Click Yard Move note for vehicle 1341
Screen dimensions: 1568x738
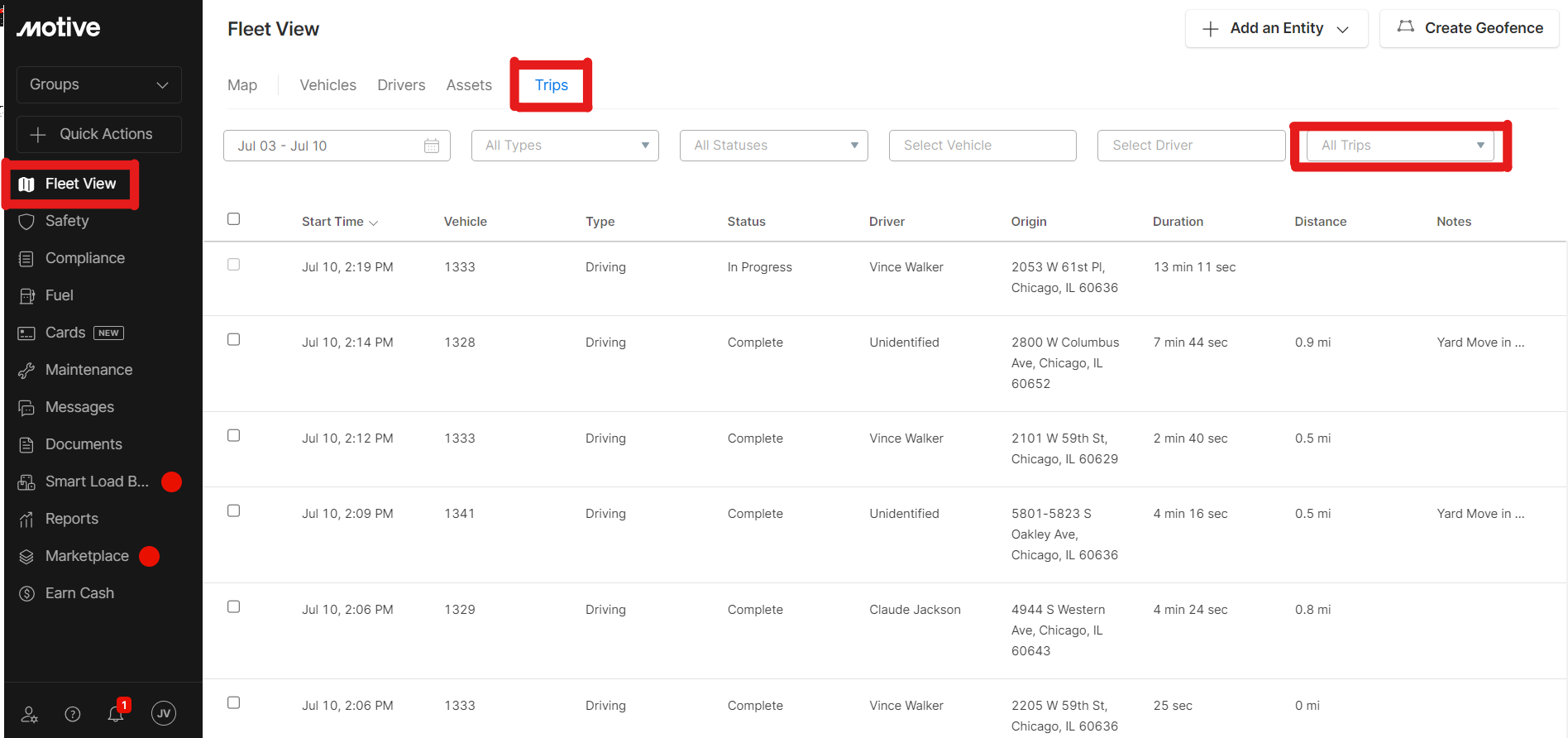pos(1480,514)
